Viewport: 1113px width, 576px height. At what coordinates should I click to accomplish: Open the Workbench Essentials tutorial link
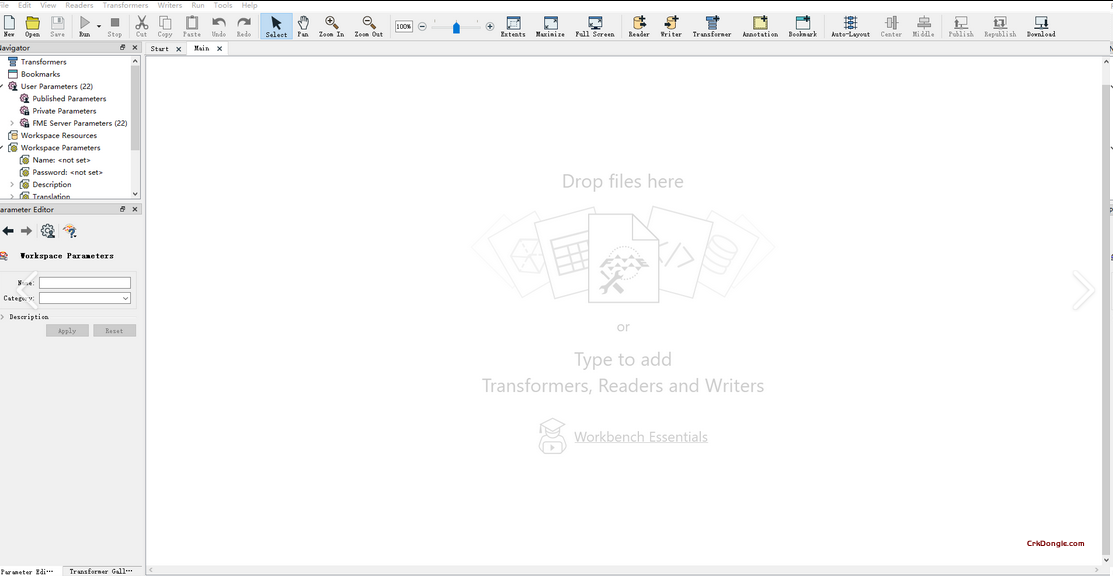[640, 436]
